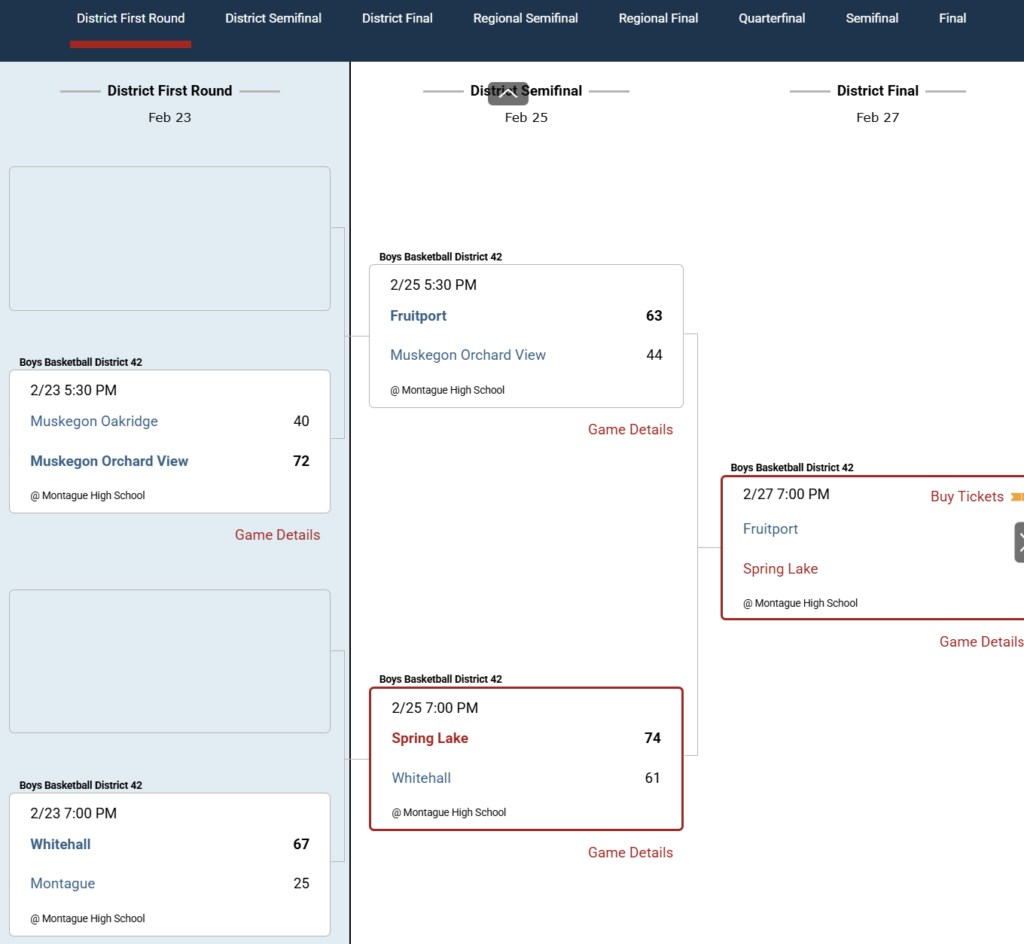Open the Quarterfinal tab

[772, 18]
